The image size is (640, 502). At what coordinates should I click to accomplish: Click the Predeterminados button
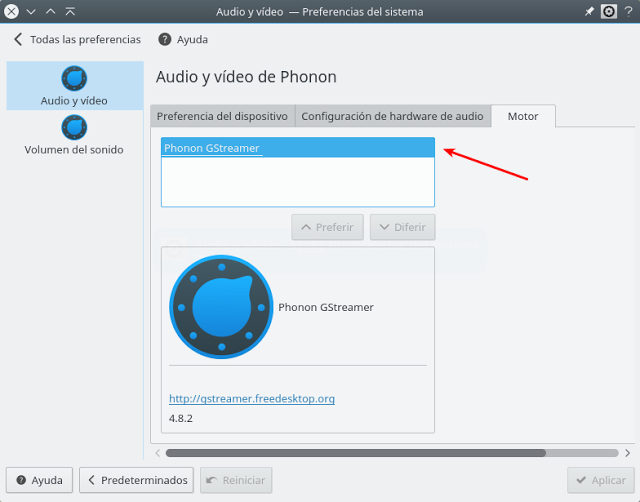pos(136,480)
